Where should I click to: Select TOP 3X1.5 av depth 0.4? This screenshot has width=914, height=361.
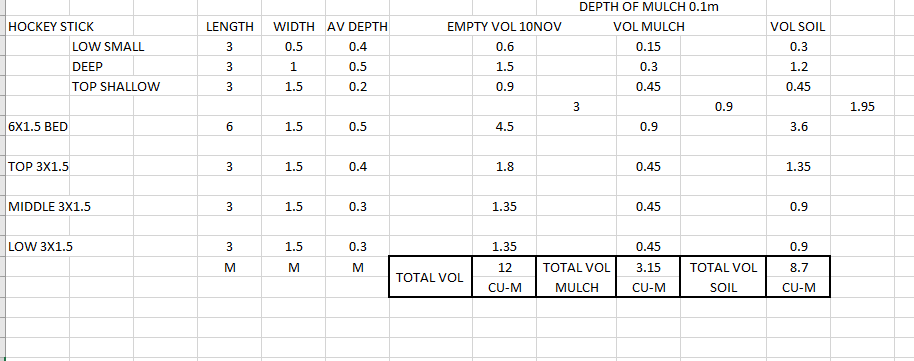357,167
